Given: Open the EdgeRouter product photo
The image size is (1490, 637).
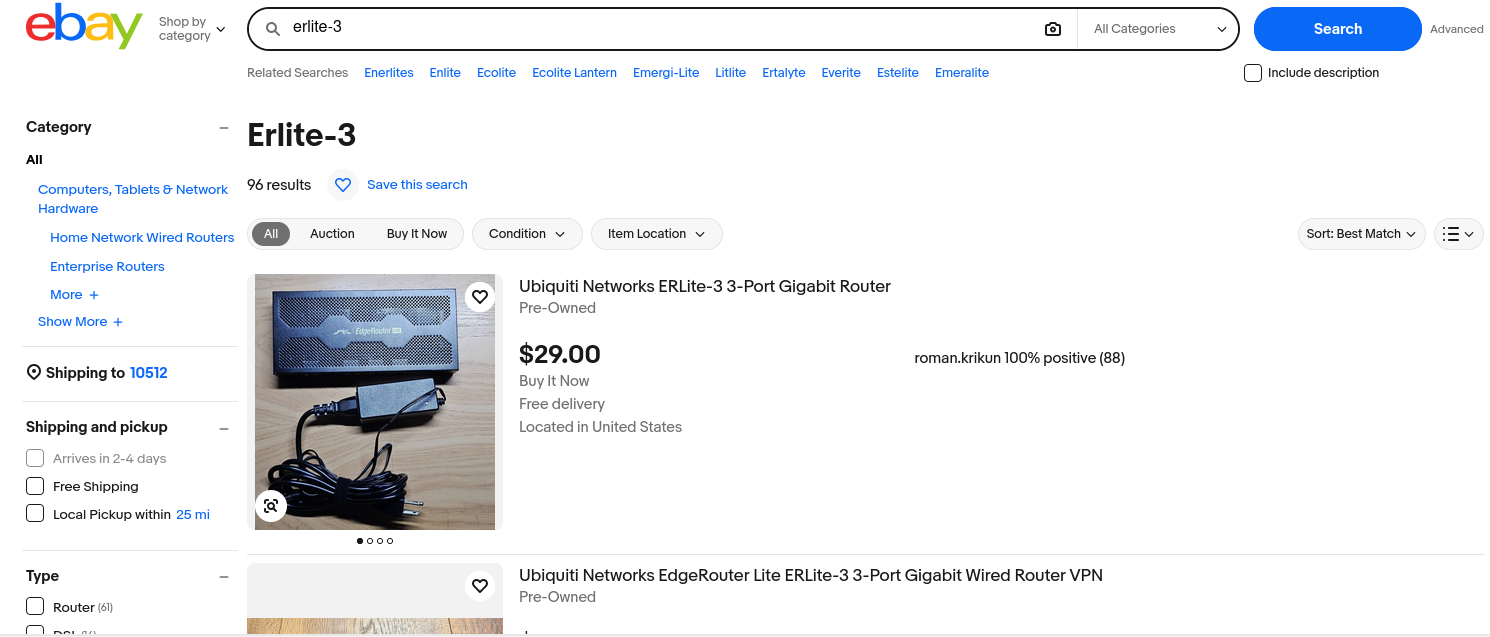Looking at the screenshot, I should [375, 402].
